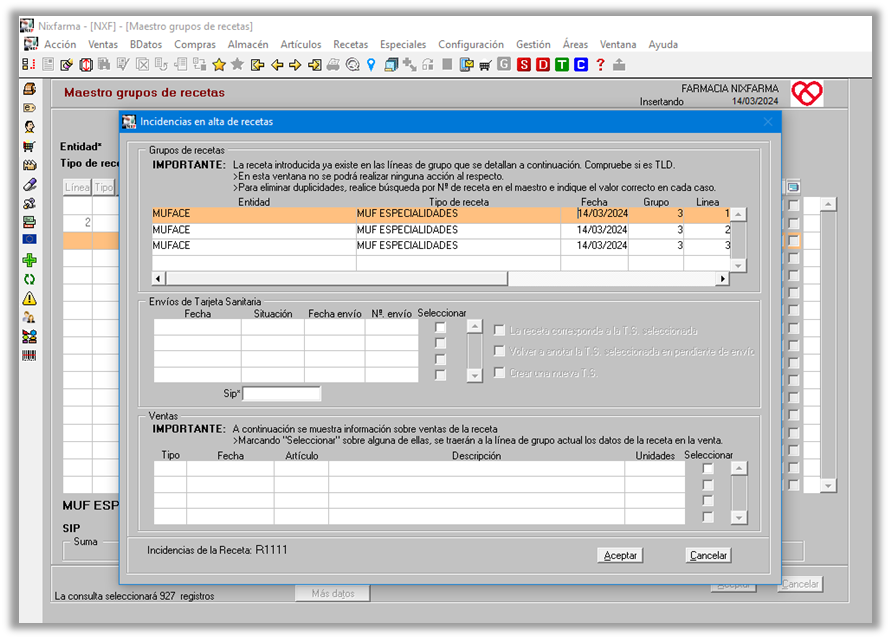The image size is (890, 639).
Task: Open the Ayuda menu
Action: 663,44
